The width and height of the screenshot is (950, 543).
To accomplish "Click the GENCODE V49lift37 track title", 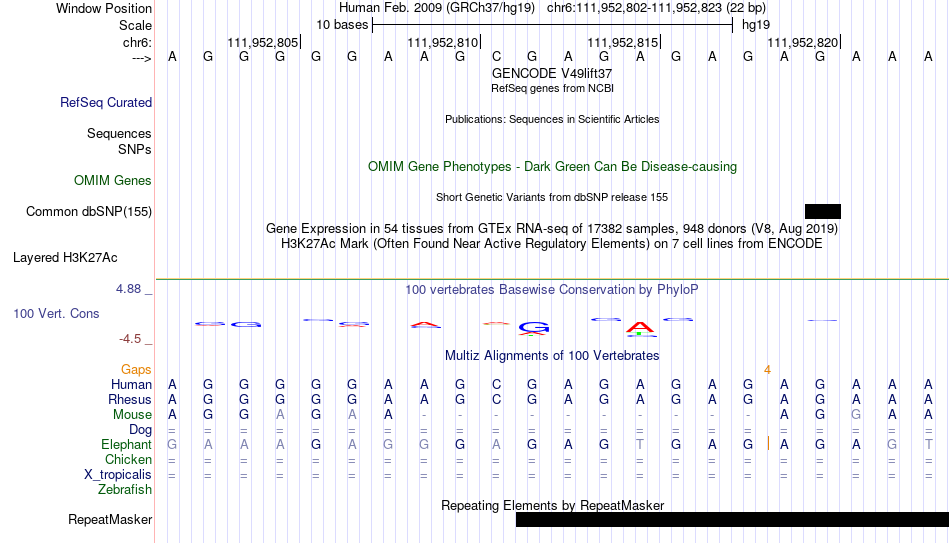I will point(552,73).
